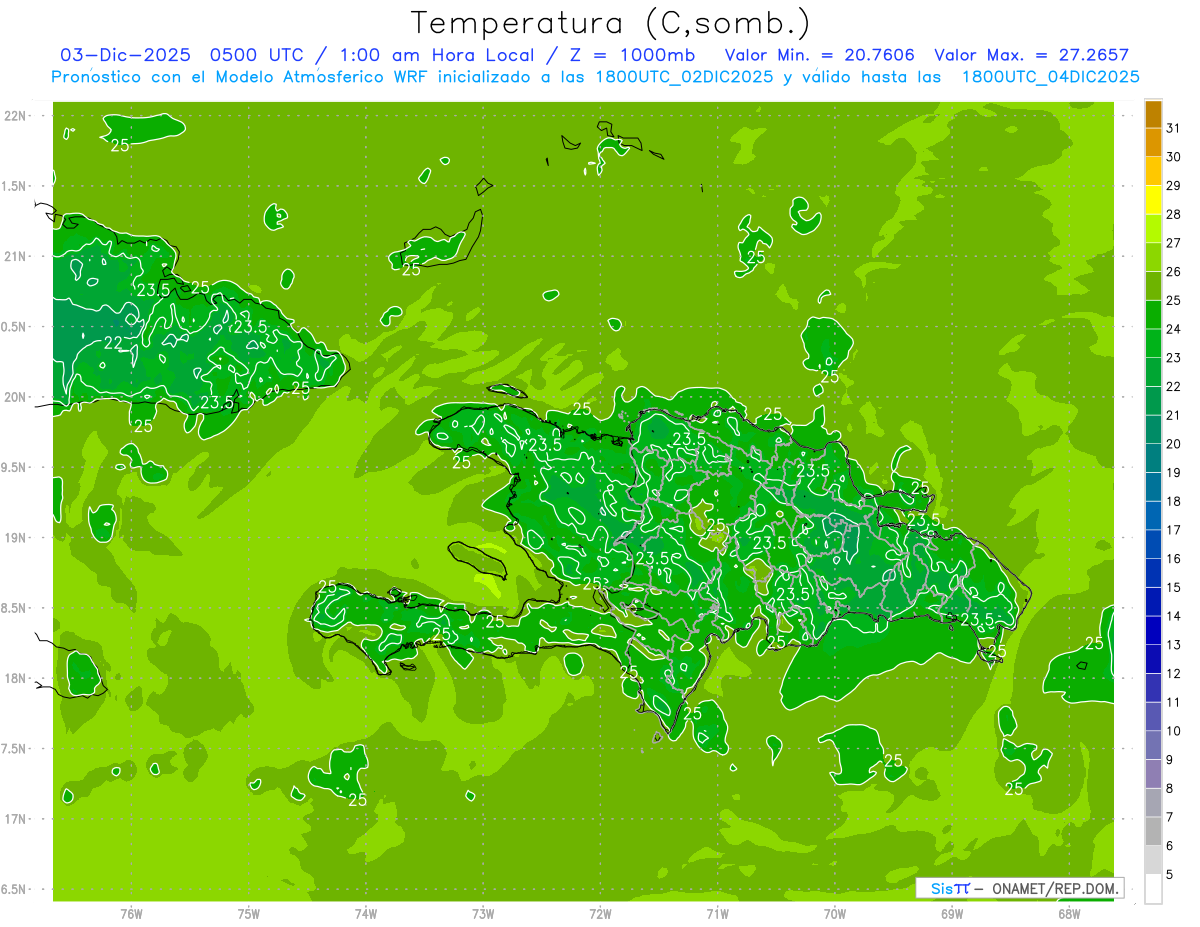Click the "24" value on color scale
This screenshot has width=1200, height=927.
(1174, 329)
